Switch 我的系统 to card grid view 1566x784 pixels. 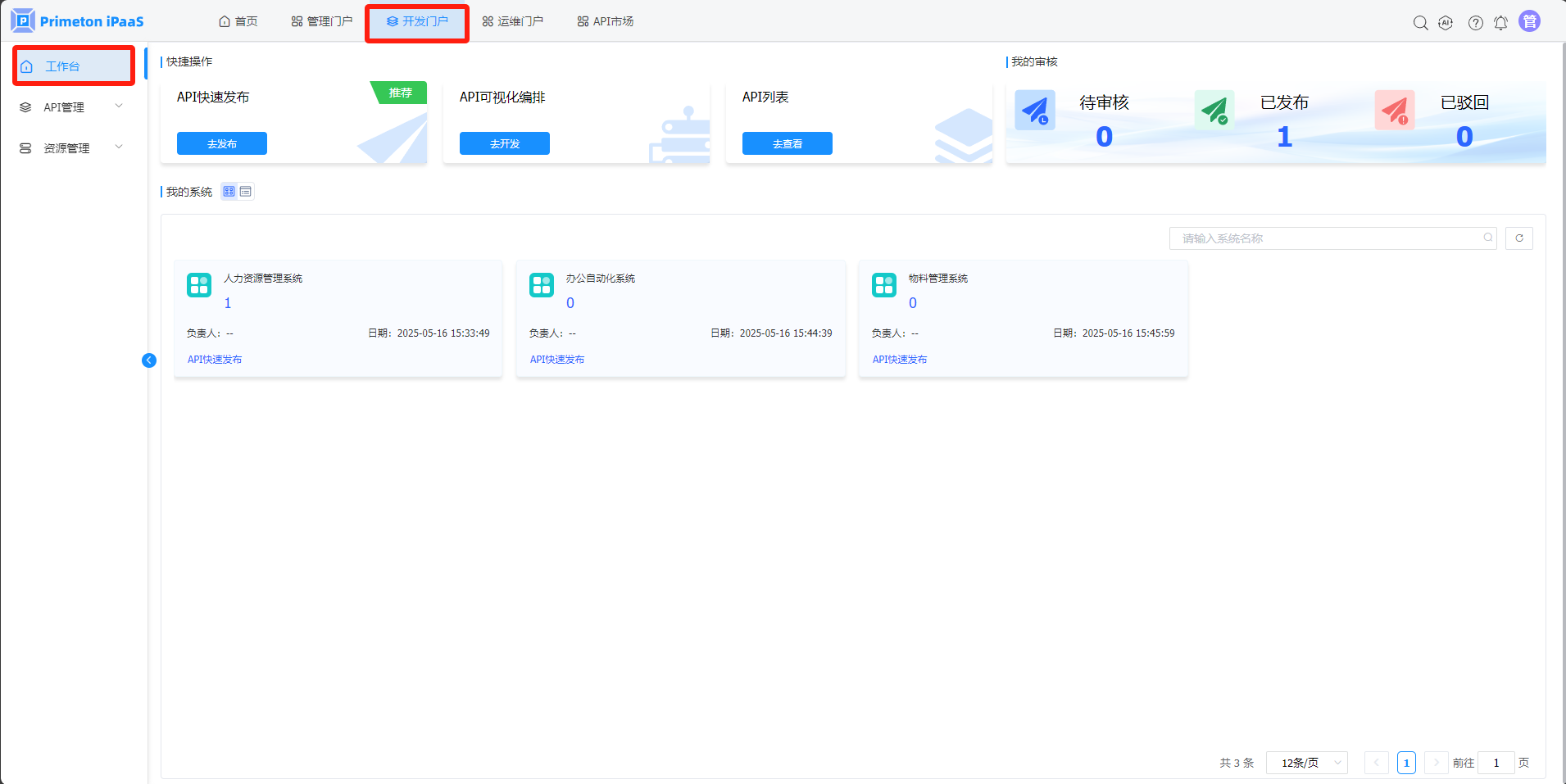(229, 192)
